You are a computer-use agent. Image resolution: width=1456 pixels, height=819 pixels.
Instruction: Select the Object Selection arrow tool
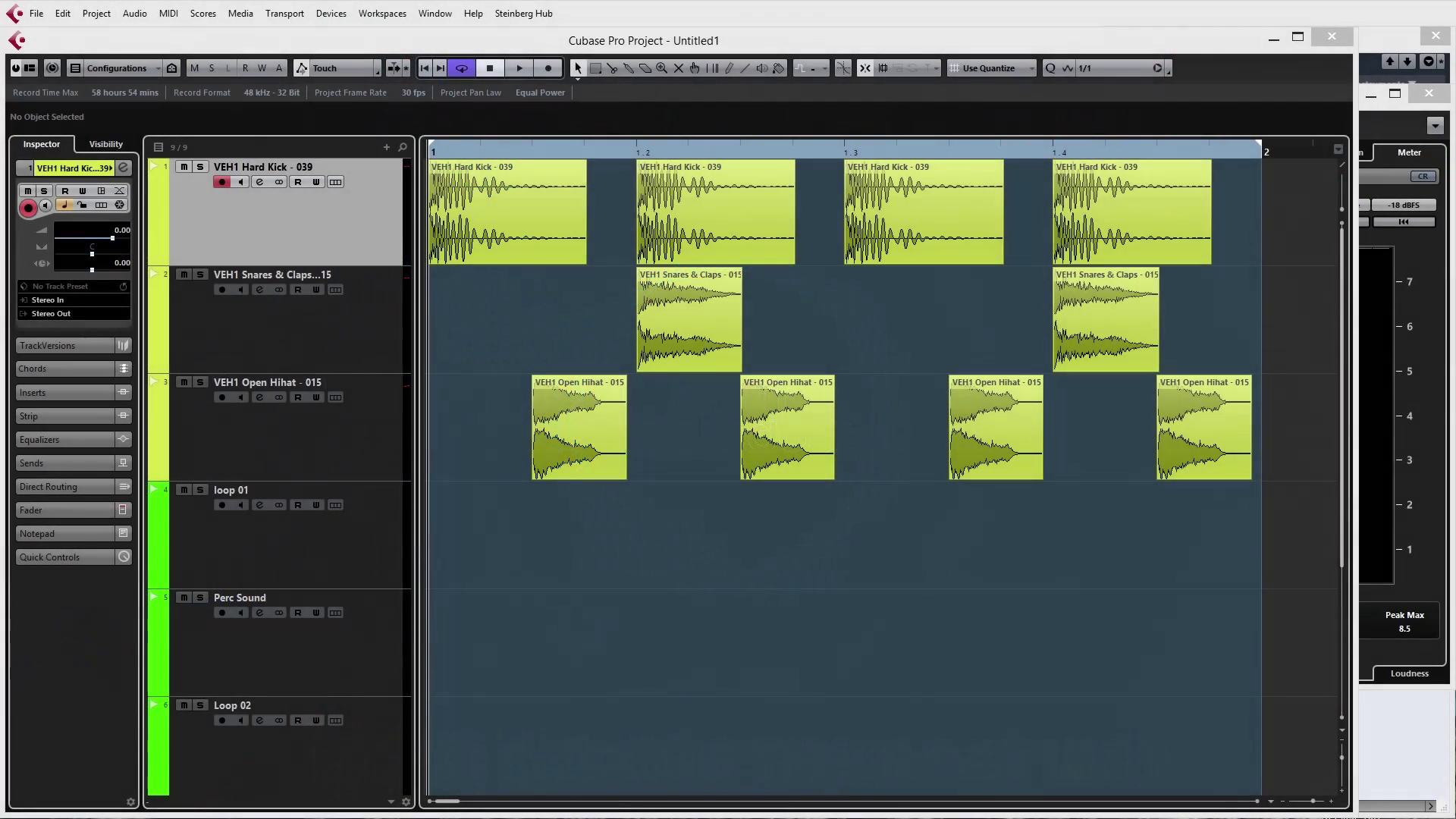point(578,68)
